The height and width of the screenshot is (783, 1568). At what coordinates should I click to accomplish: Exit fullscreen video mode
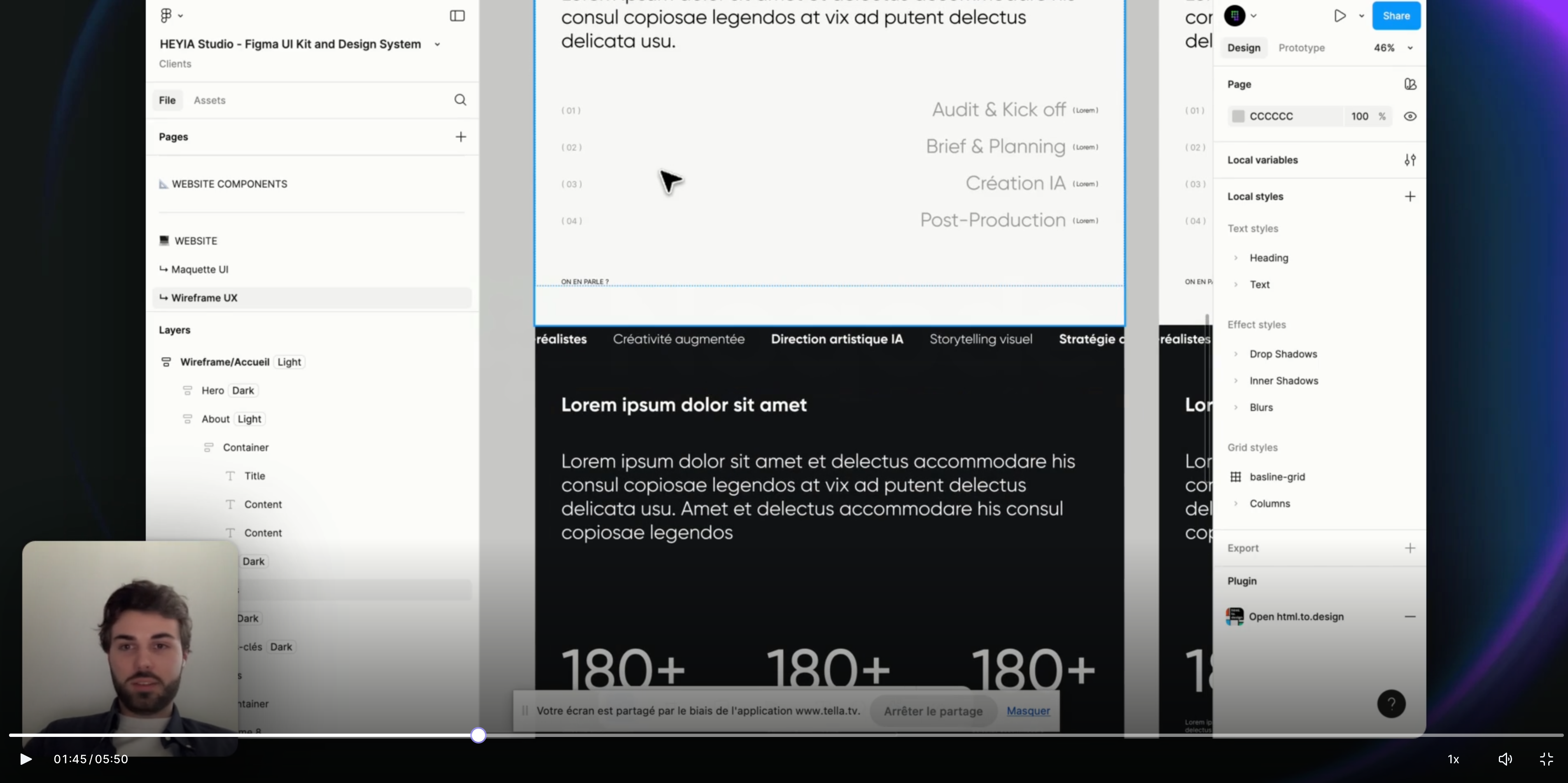pyautogui.click(x=1546, y=759)
